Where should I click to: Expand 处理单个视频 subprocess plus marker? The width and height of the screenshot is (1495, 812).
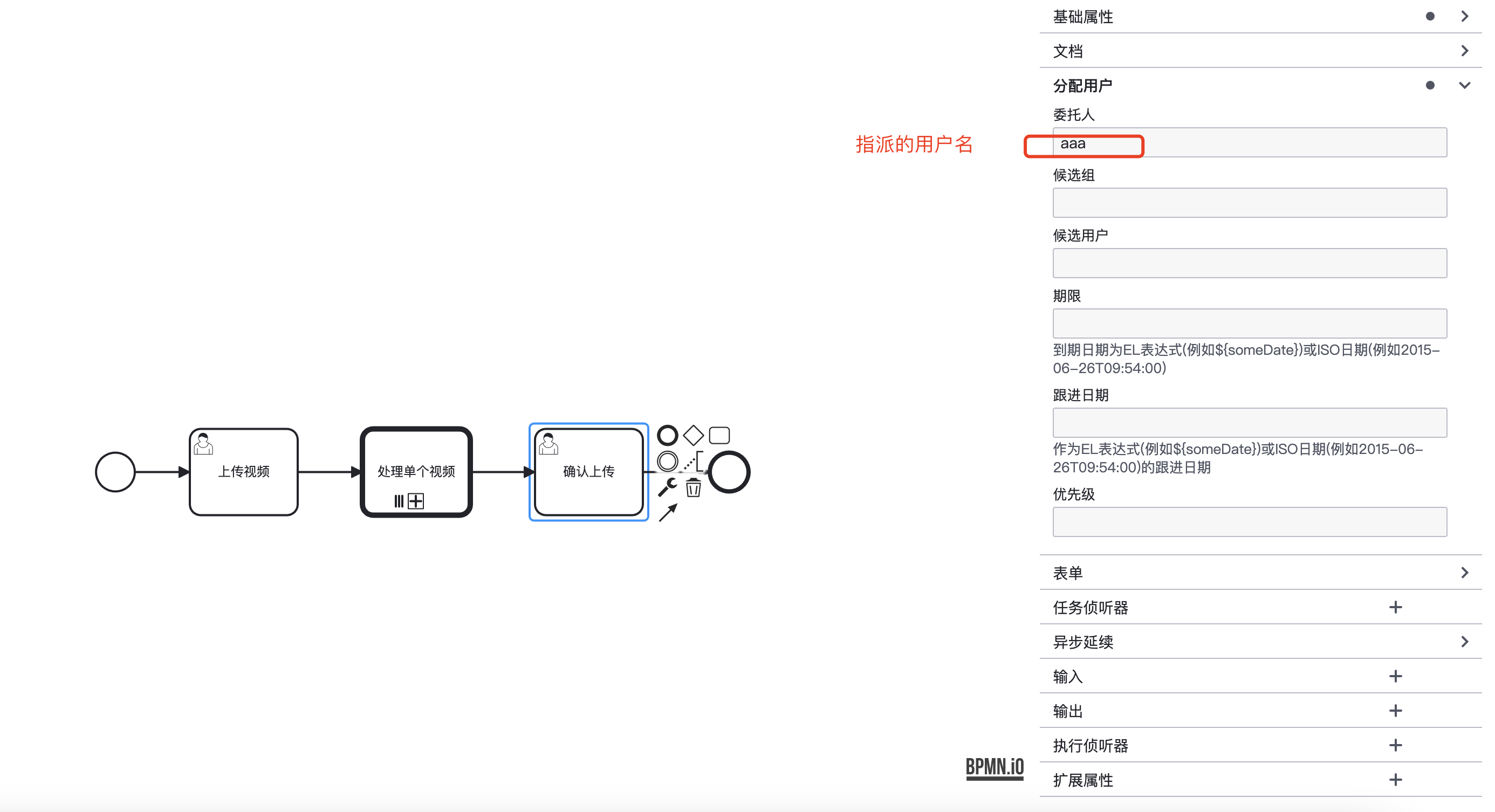point(415,500)
